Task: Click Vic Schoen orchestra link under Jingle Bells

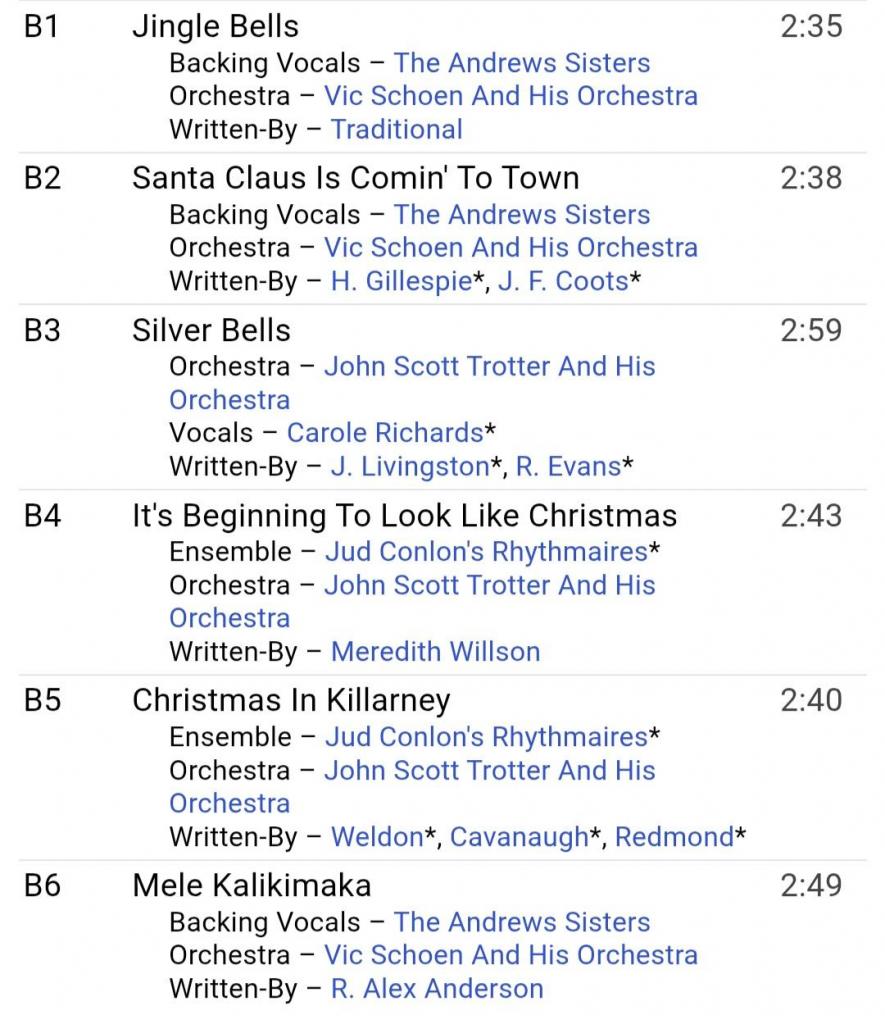Action: click(510, 96)
